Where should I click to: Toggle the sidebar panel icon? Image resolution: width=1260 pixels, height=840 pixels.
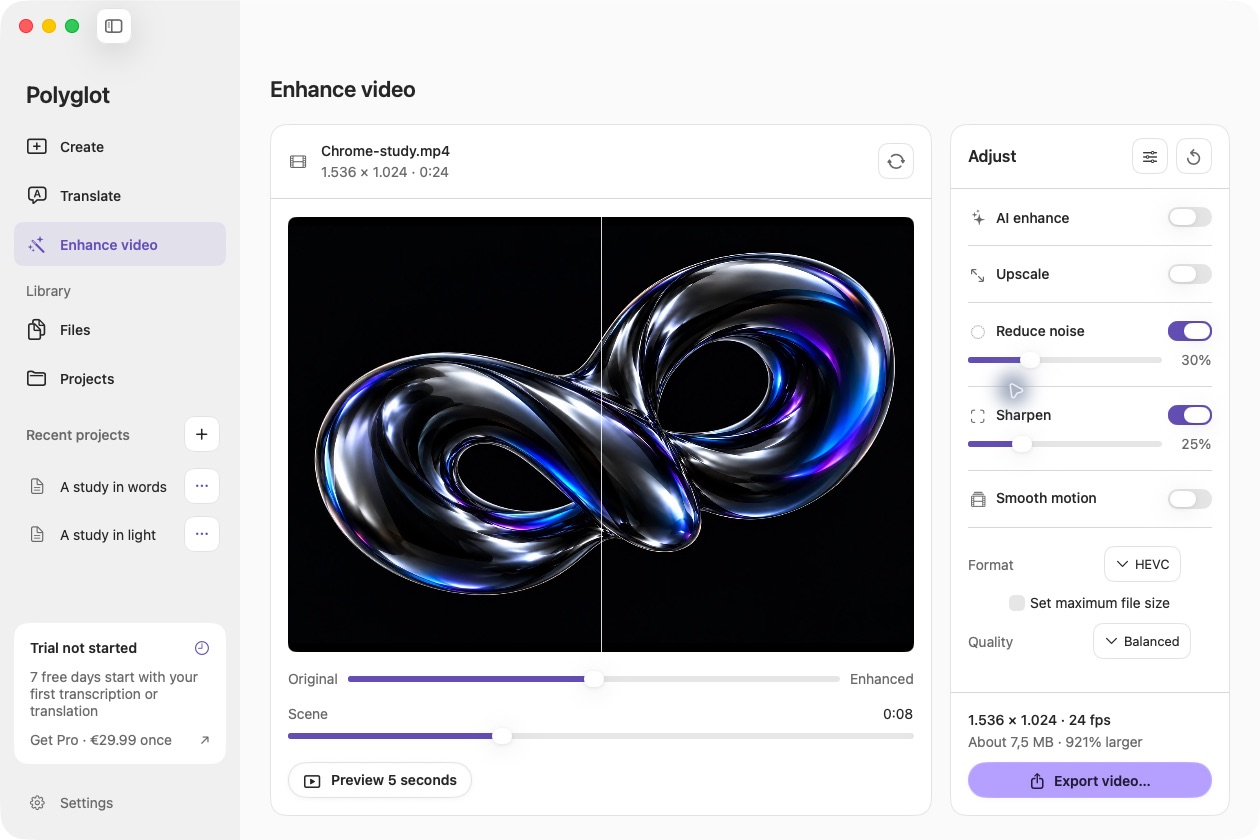pyautogui.click(x=114, y=26)
